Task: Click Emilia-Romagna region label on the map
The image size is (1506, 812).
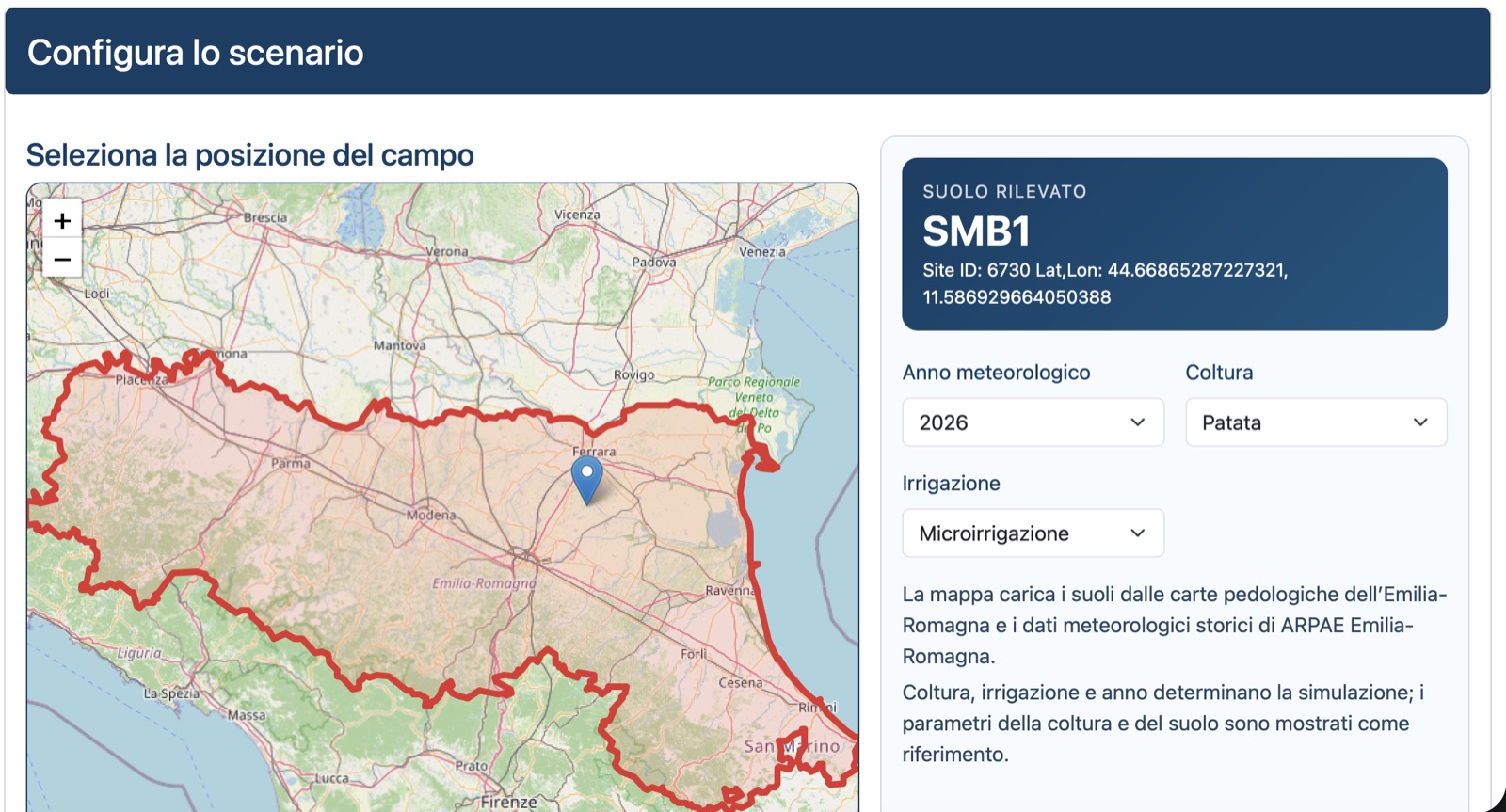Action: 485,583
